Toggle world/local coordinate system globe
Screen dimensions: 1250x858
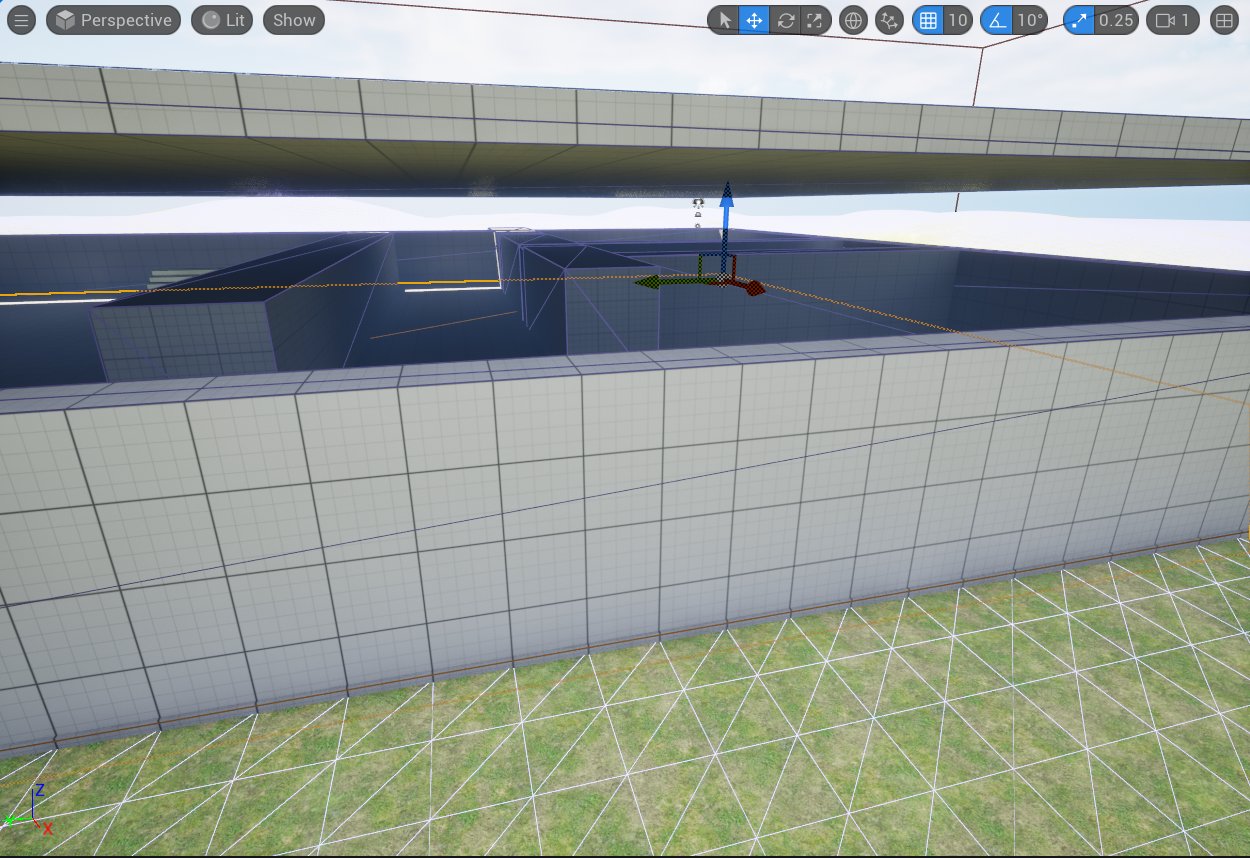point(853,20)
